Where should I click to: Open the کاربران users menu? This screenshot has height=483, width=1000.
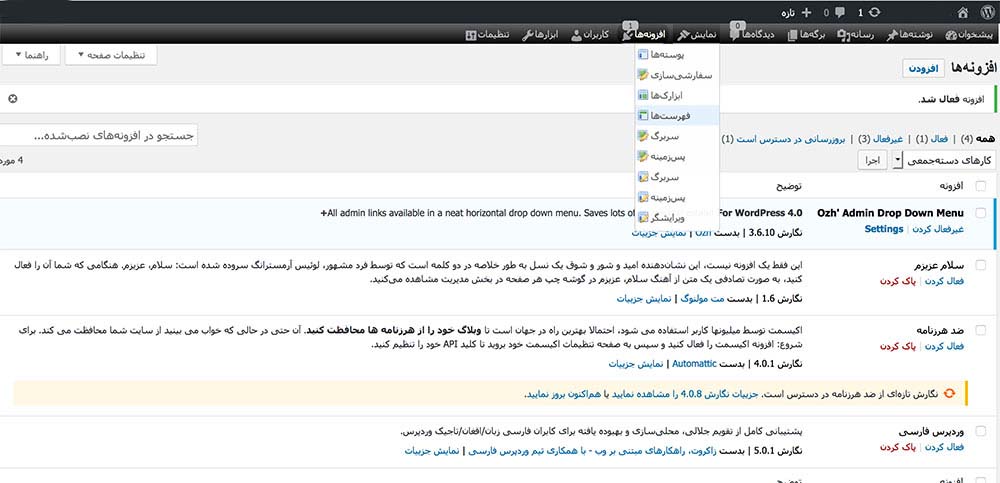(x=590, y=34)
